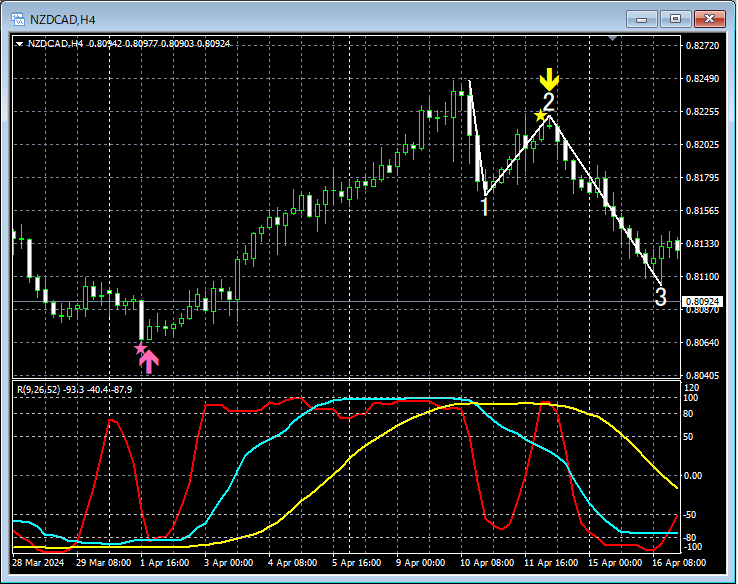
Task: Open the chart header dropdown triangle beside NZDCAD,H4
Action: 19,44
